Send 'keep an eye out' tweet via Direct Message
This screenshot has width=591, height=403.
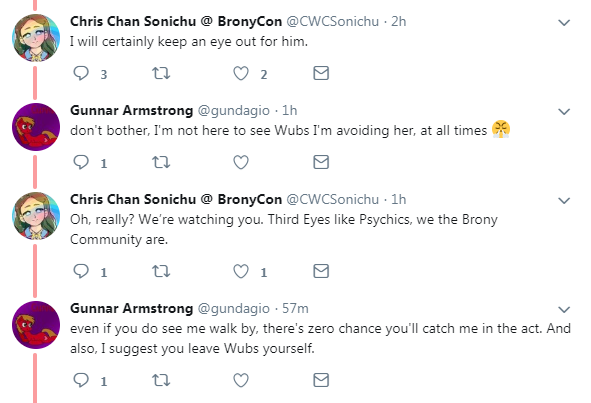point(321,73)
